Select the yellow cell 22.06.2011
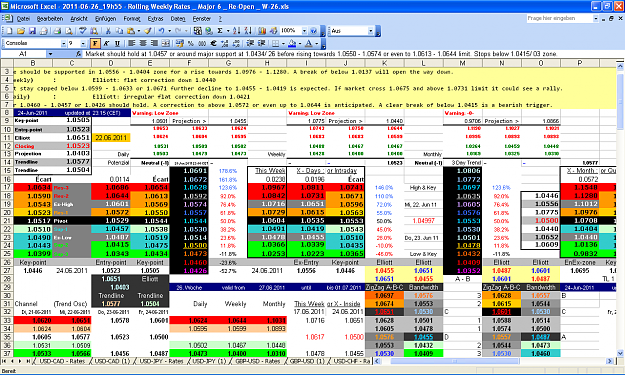This screenshot has width=625, height=375. click(111, 138)
